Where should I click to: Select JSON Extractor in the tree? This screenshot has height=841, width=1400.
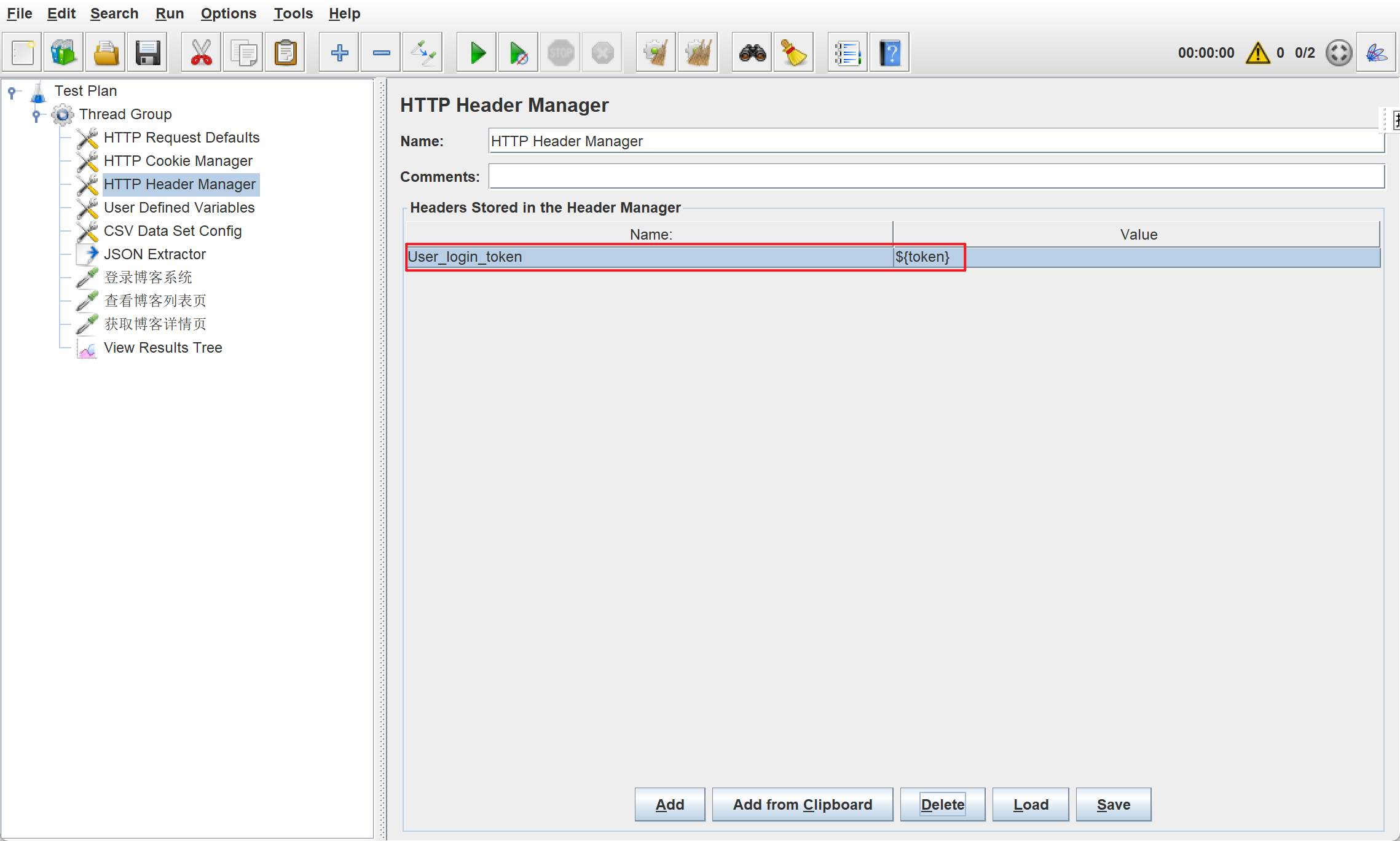tap(154, 254)
